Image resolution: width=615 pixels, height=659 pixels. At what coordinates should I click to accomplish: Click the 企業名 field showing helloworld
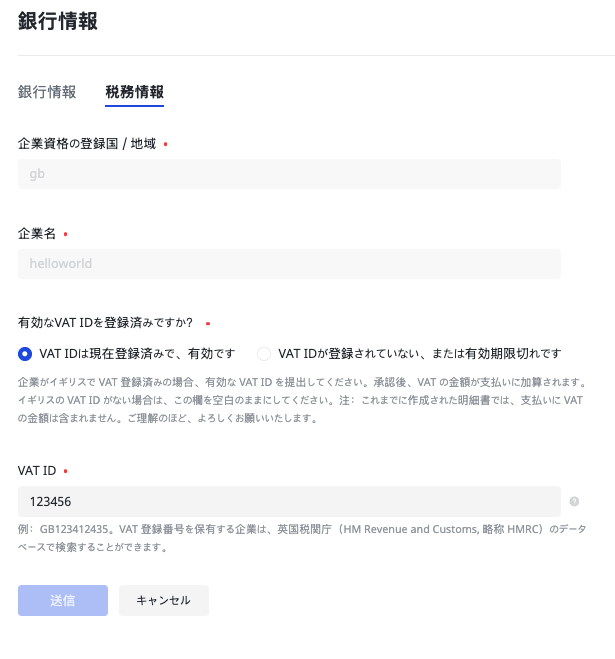pos(289,264)
